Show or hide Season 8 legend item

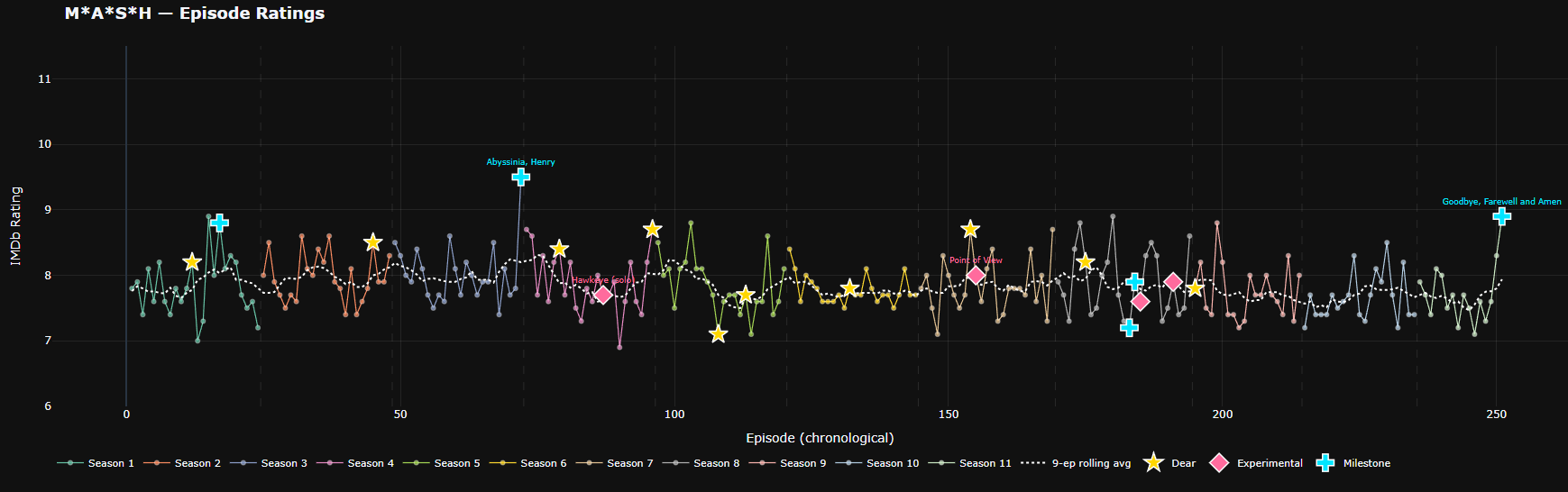point(701,463)
